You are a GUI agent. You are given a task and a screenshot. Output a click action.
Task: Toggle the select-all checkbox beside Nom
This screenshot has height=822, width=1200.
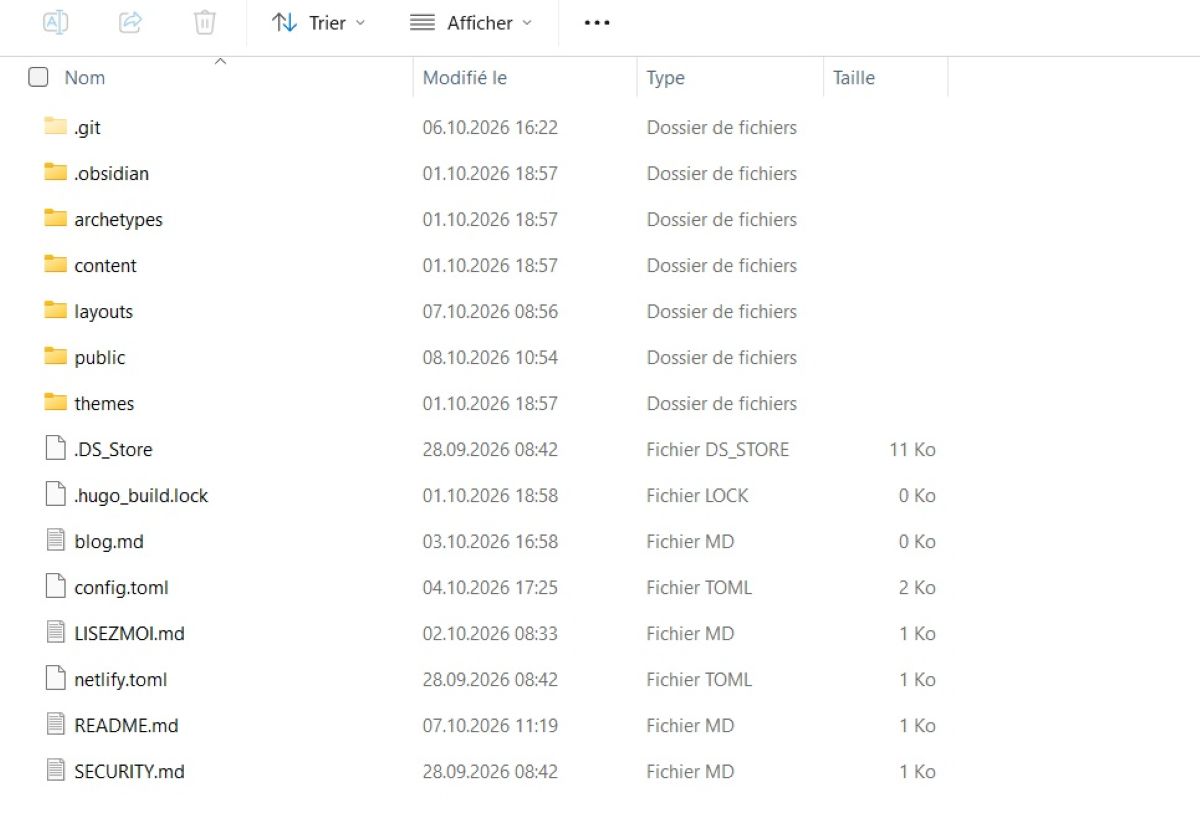click(x=38, y=77)
